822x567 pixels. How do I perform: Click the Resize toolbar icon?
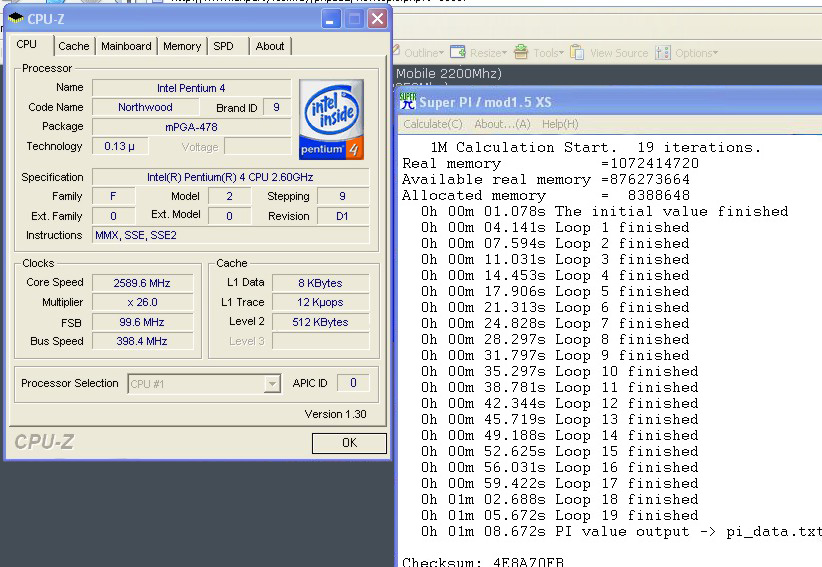[x=458, y=52]
